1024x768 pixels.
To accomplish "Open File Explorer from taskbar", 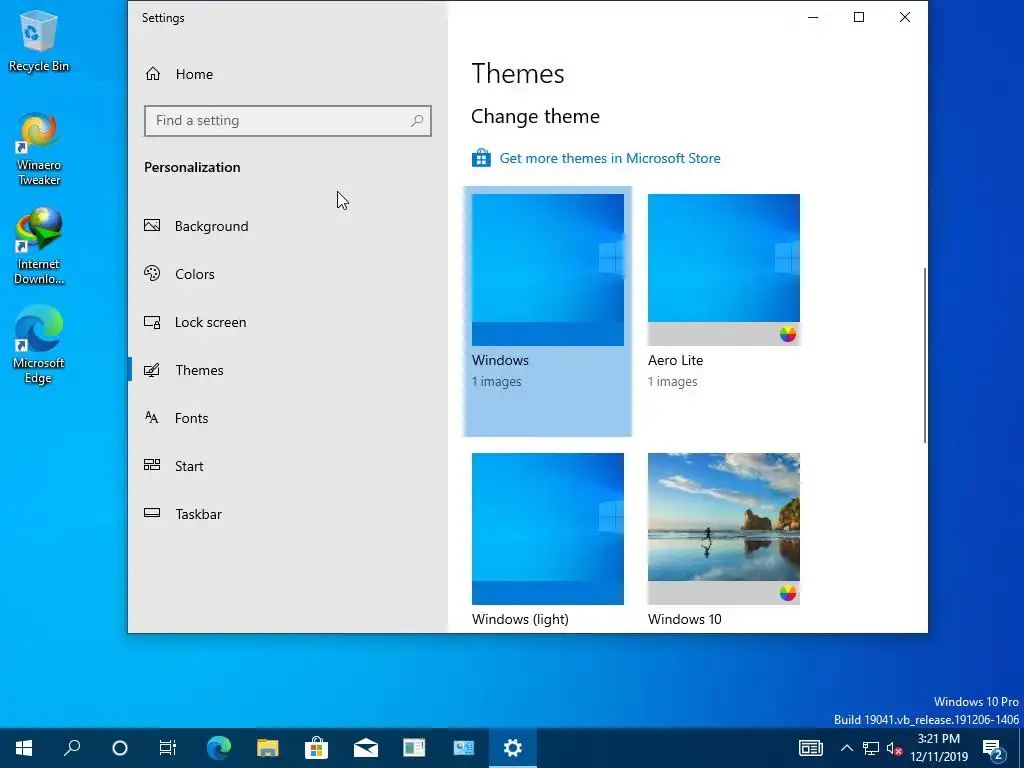I will point(268,748).
